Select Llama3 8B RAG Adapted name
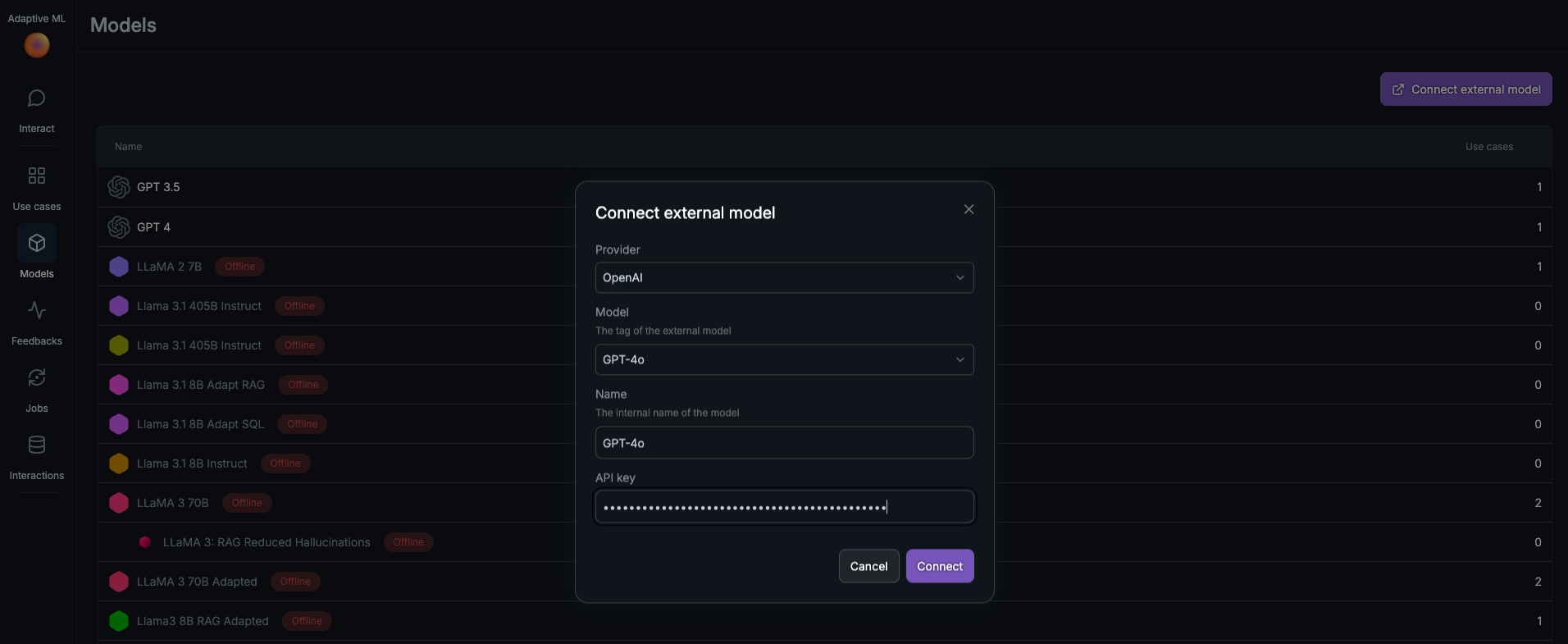 (203, 621)
